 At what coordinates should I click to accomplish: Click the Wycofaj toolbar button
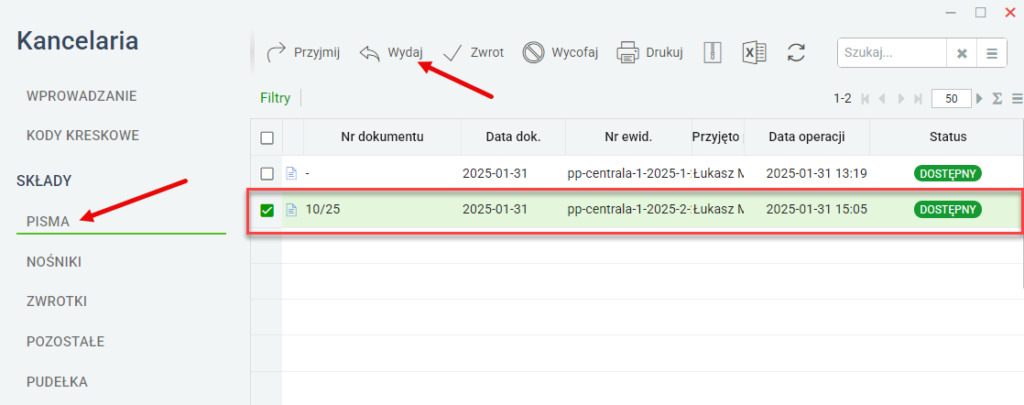(560, 53)
